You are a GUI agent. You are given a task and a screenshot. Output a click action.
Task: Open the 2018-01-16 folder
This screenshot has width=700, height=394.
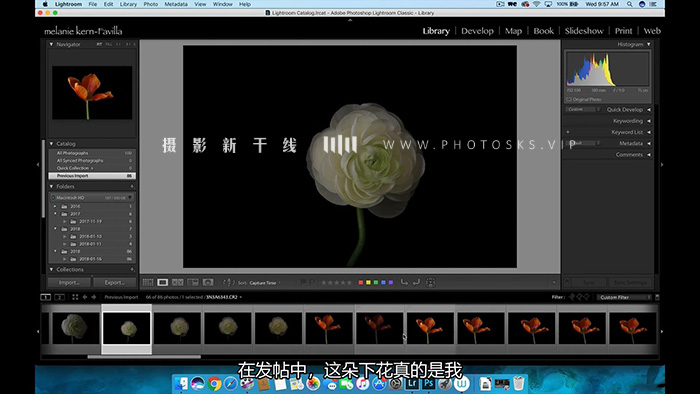pyautogui.click(x=91, y=259)
